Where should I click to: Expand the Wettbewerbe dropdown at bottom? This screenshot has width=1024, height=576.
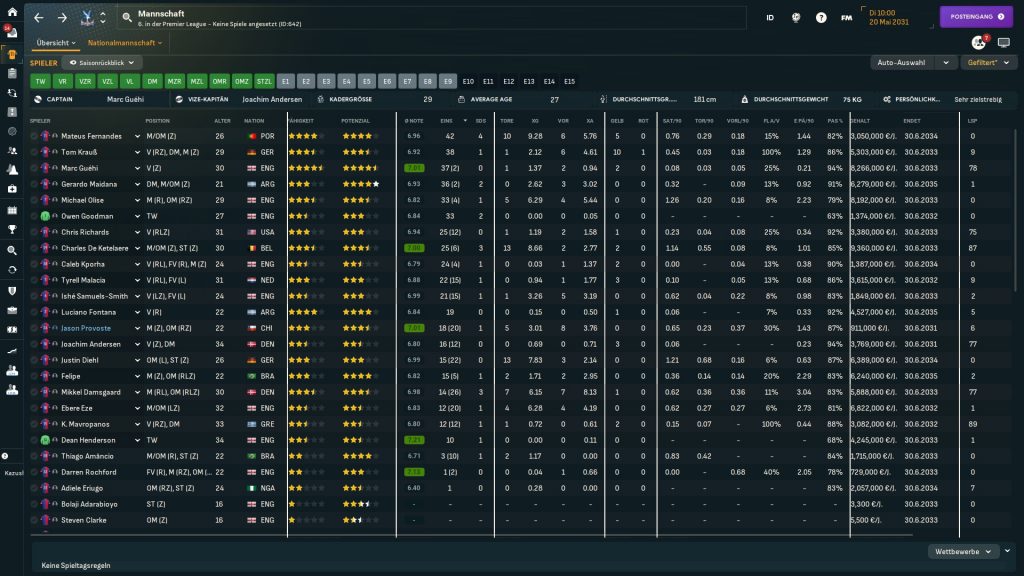coord(964,551)
